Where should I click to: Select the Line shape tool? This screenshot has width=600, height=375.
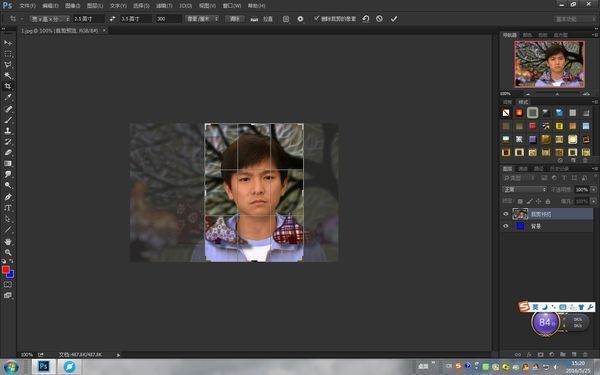point(8,230)
